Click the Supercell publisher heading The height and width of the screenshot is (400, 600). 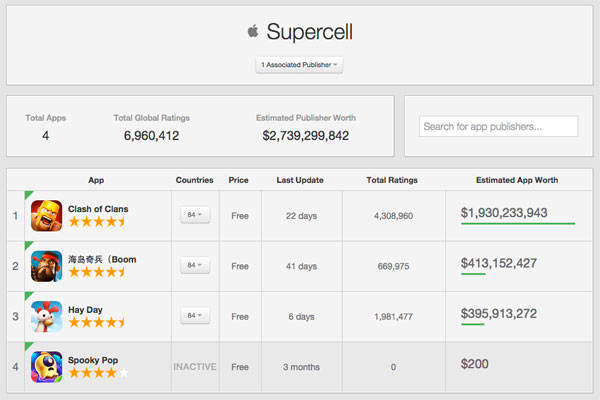click(309, 31)
